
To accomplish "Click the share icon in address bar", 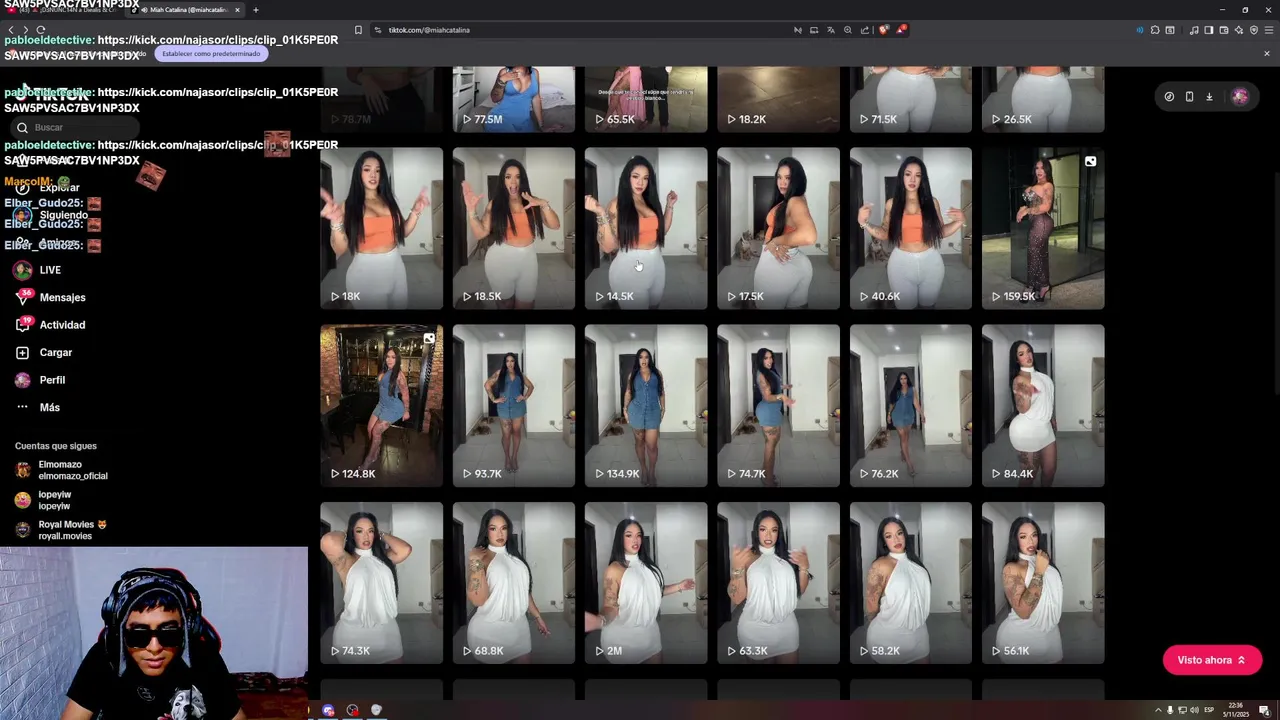I will pos(865,30).
